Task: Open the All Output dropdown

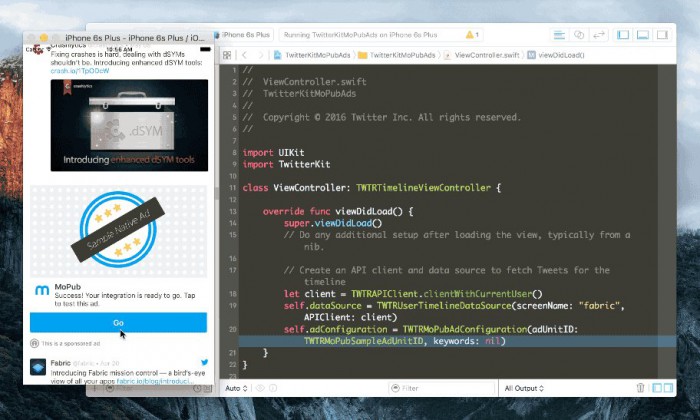Action: [528, 388]
